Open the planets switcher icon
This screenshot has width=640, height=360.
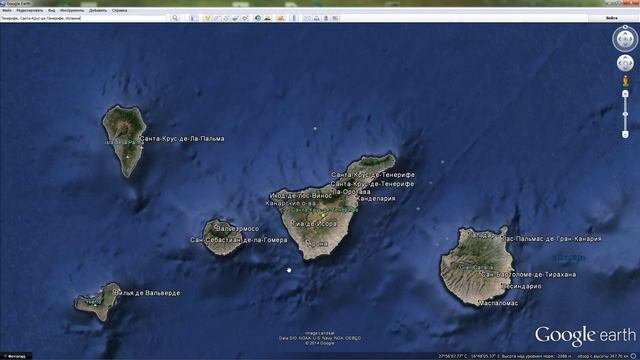(280, 18)
